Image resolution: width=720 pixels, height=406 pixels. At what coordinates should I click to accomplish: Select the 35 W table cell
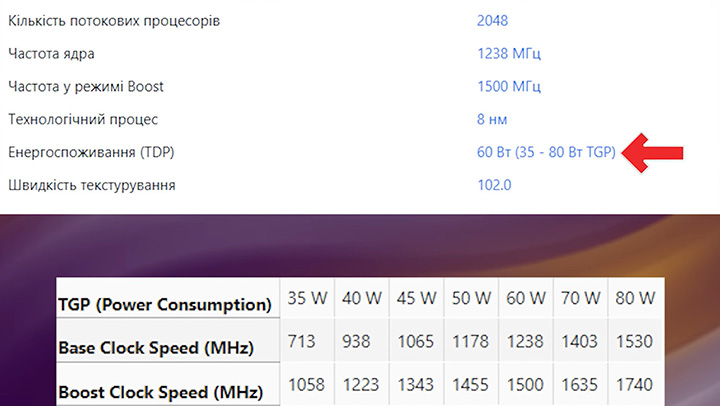point(307,299)
